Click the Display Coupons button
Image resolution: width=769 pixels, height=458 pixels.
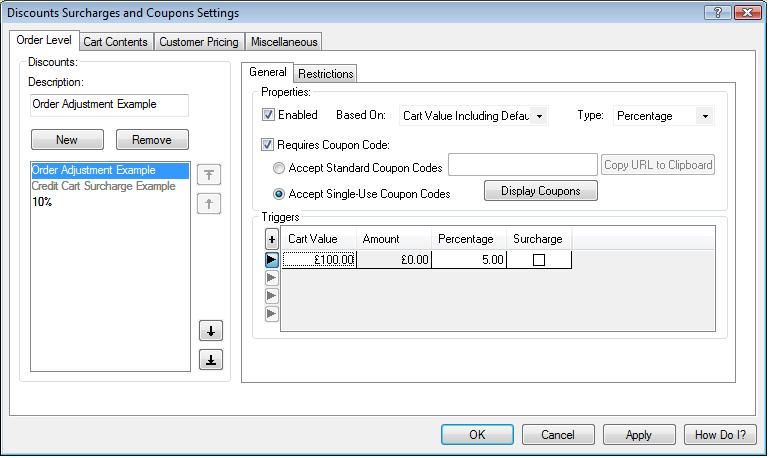(540, 191)
